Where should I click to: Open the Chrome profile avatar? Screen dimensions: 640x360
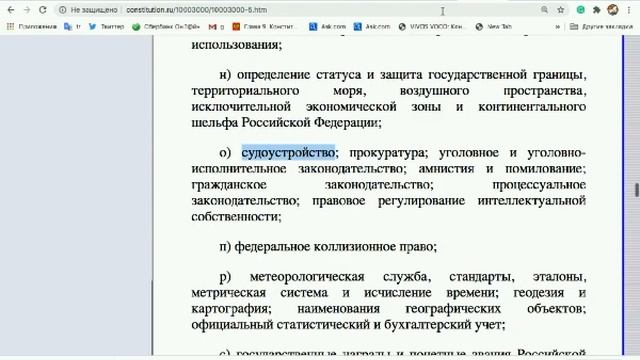coord(613,10)
